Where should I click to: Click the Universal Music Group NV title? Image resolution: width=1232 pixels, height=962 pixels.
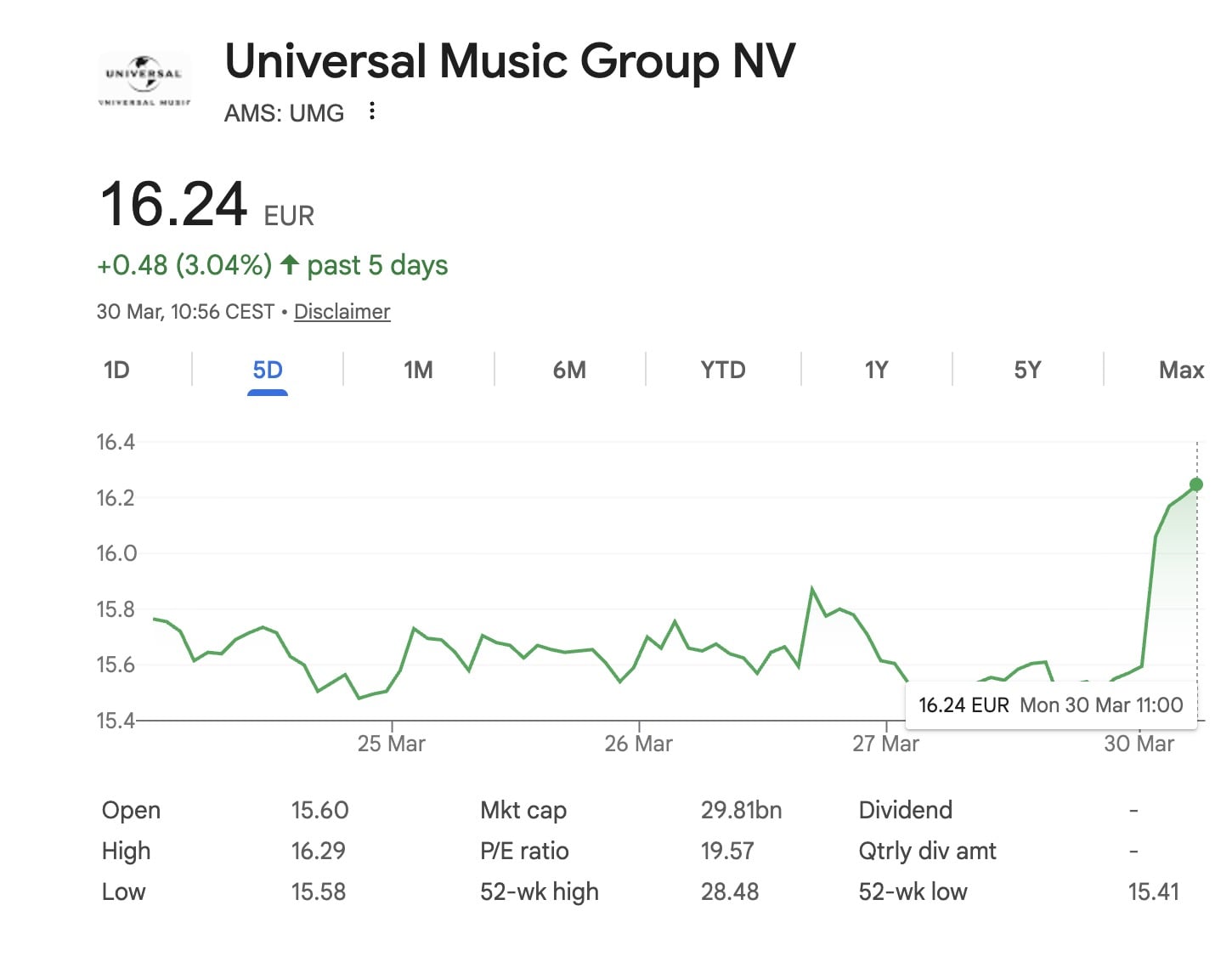point(510,61)
